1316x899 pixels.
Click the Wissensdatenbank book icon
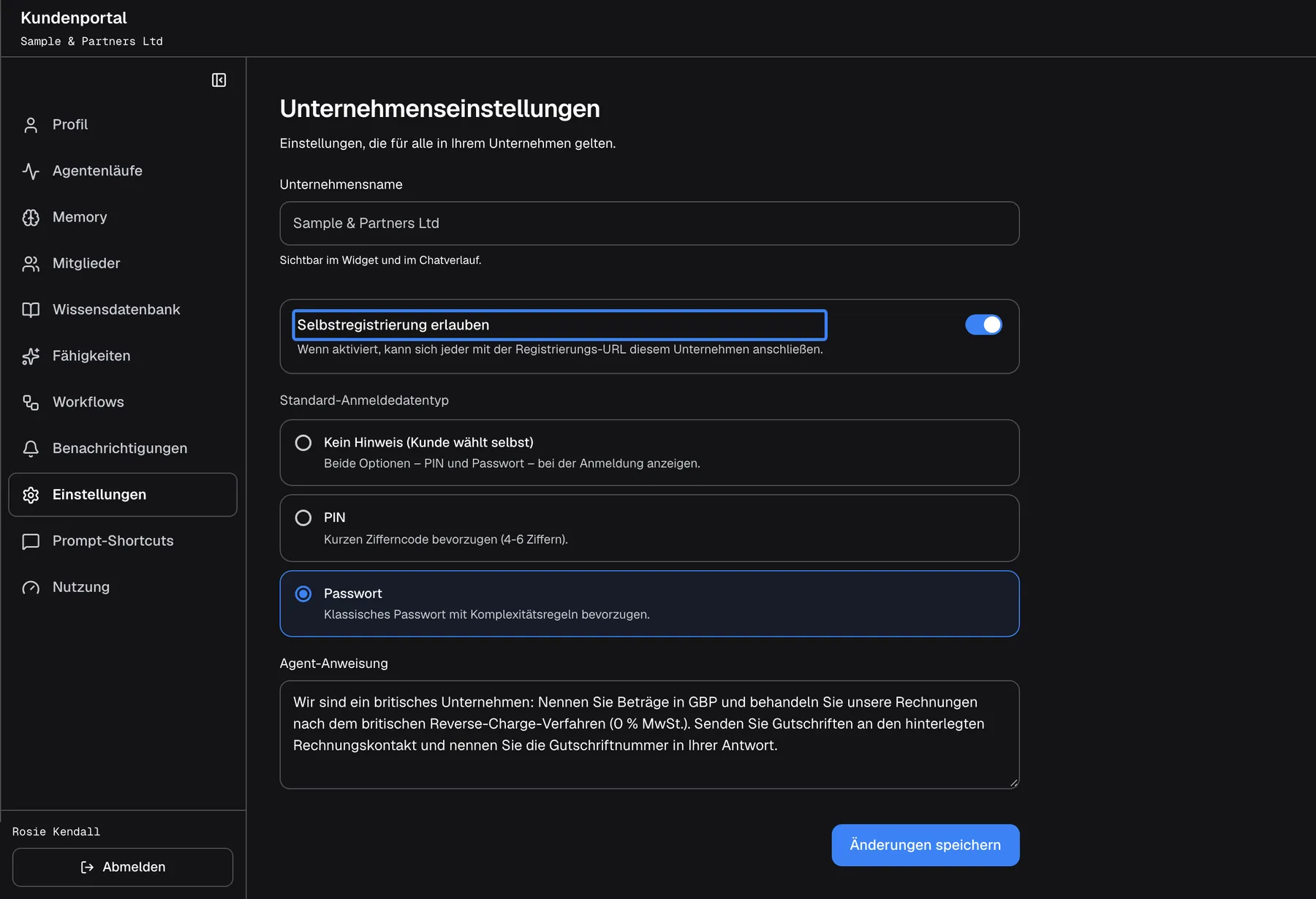tap(31, 310)
